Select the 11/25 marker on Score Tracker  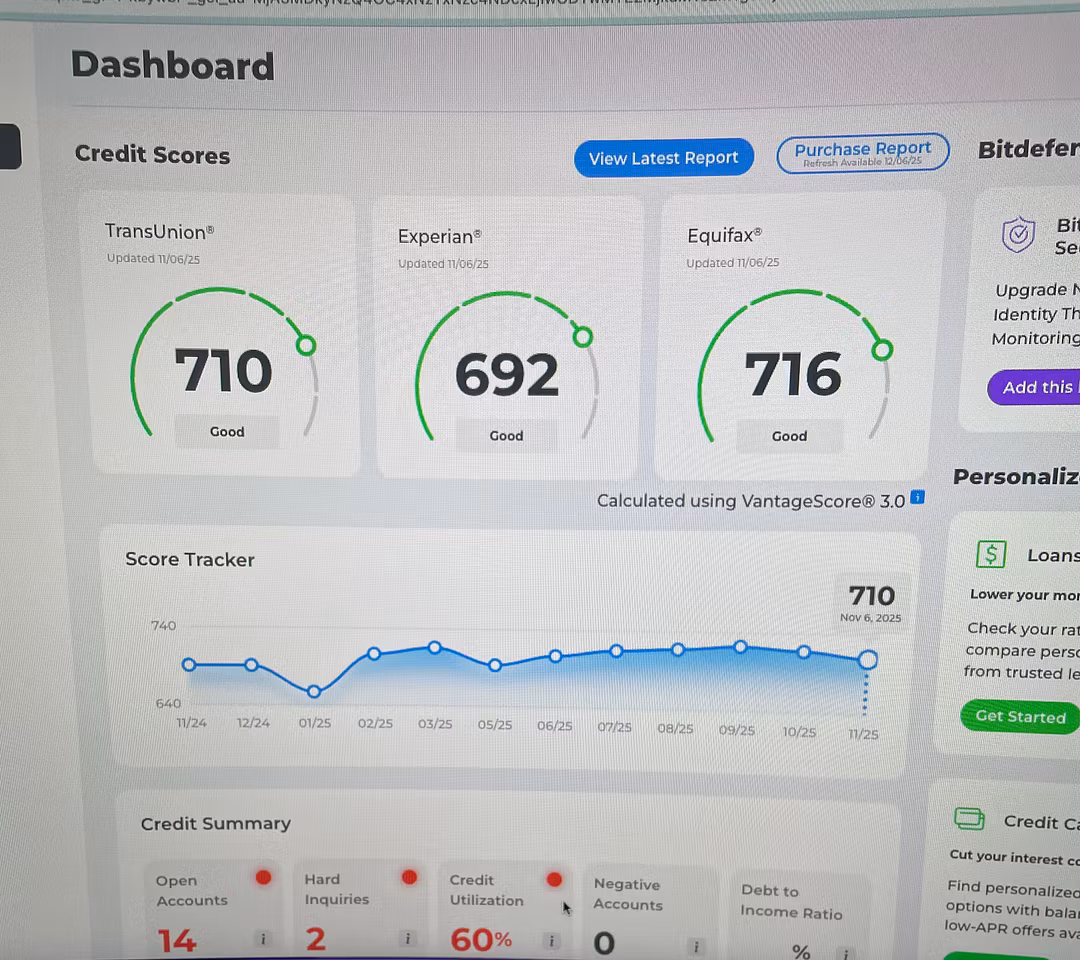[867, 659]
